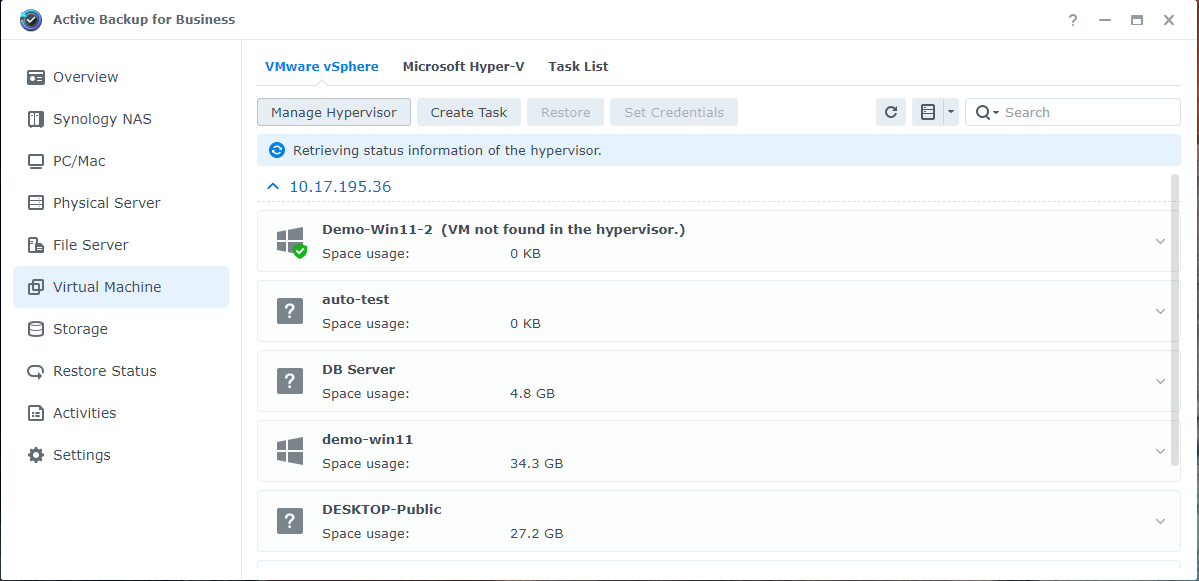Click the Virtual Machine sidebar icon
The image size is (1199, 581).
(x=36, y=287)
